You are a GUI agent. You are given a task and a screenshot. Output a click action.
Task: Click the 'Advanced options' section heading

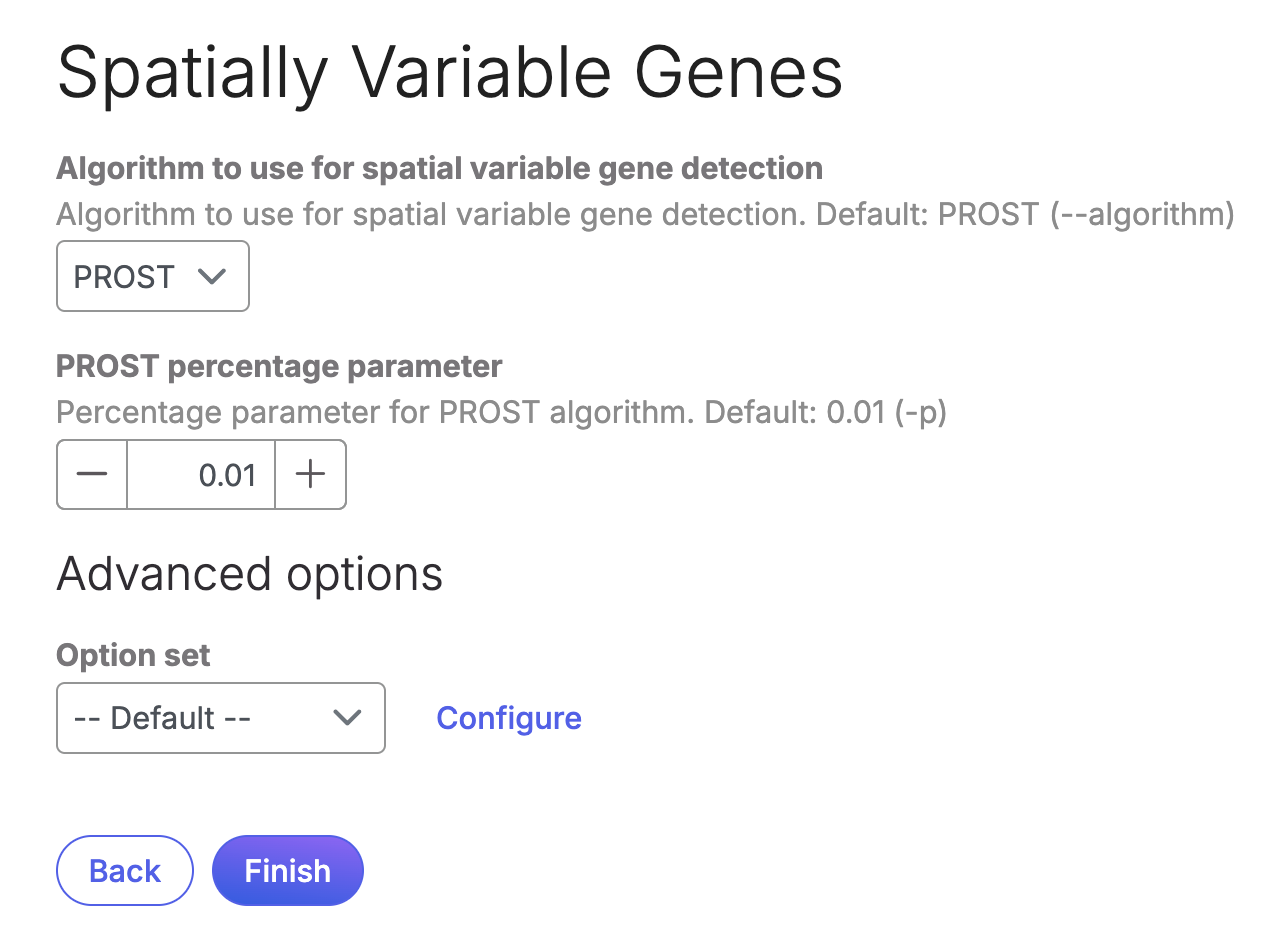pyautogui.click(x=250, y=574)
